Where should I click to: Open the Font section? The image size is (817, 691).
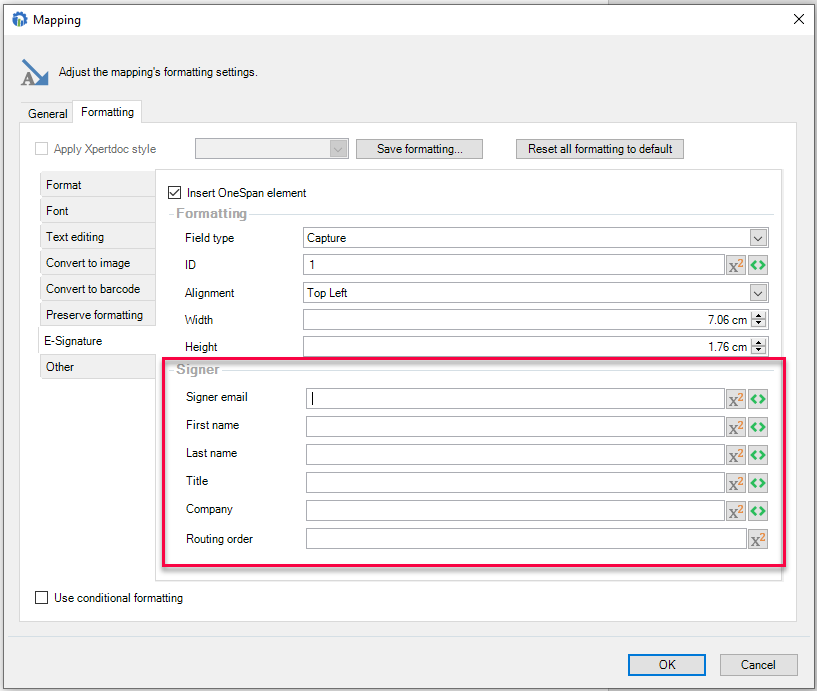tap(97, 211)
